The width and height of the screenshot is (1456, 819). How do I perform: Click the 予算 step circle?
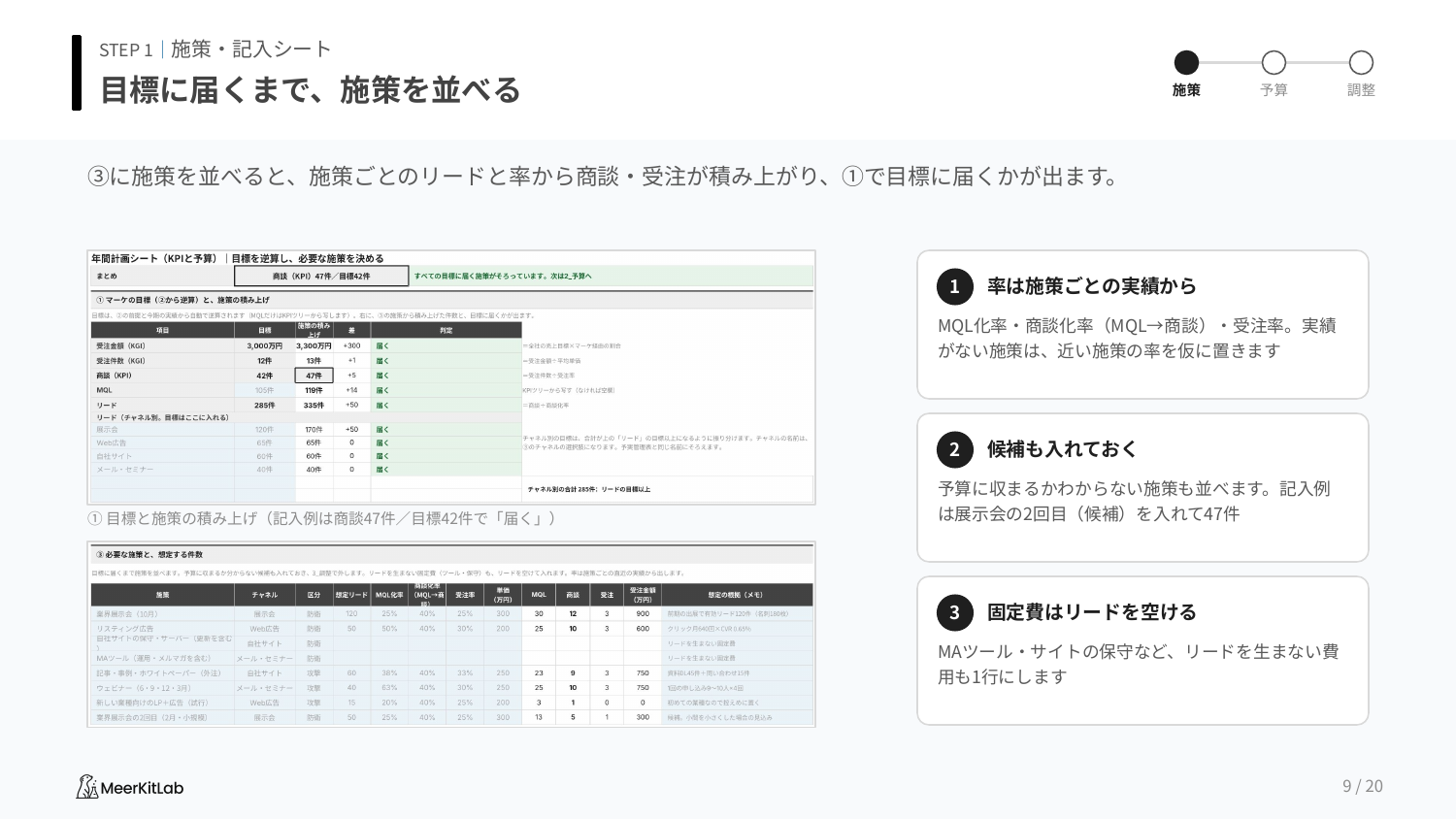[1274, 63]
